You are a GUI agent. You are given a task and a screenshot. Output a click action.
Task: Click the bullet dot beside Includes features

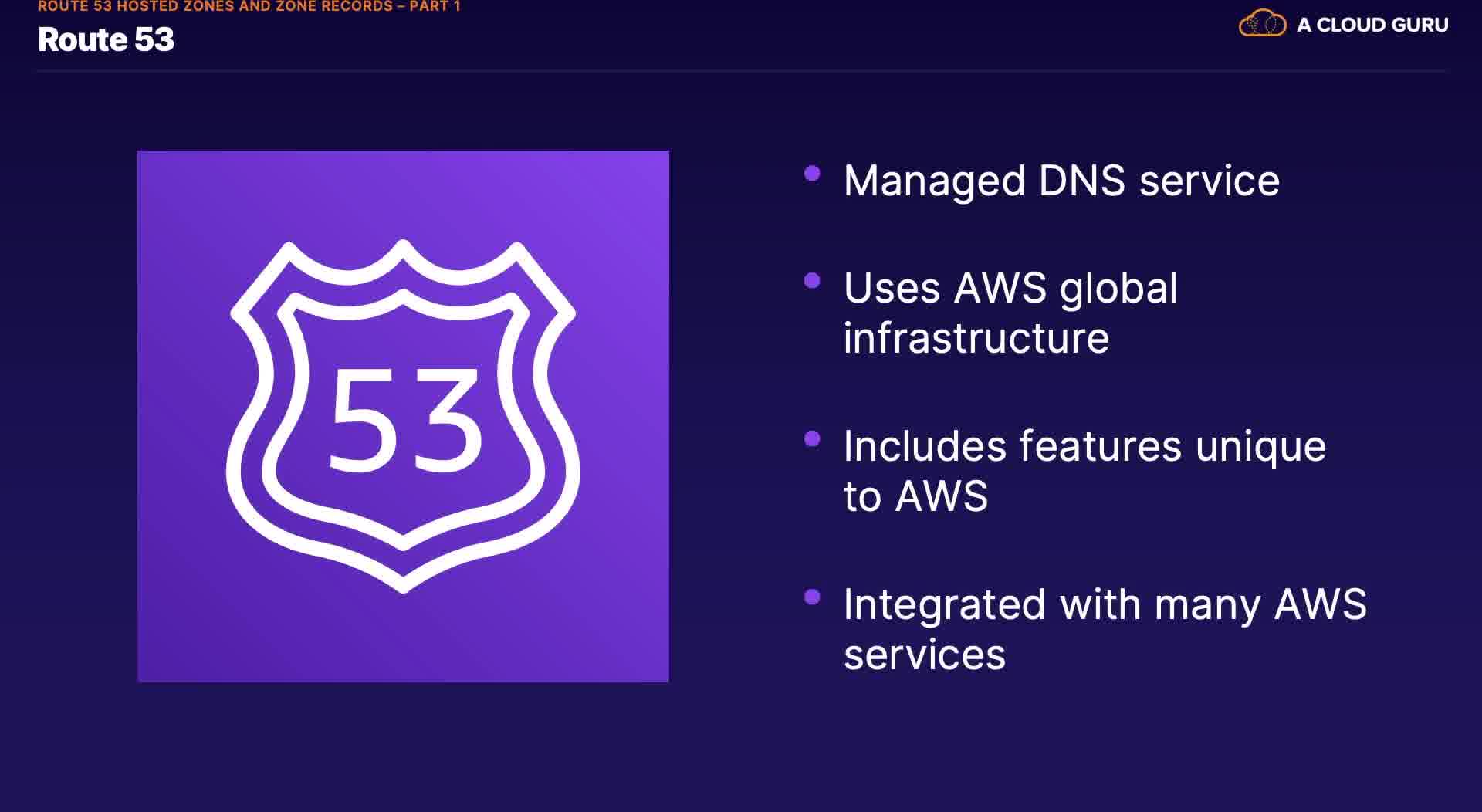(812, 439)
